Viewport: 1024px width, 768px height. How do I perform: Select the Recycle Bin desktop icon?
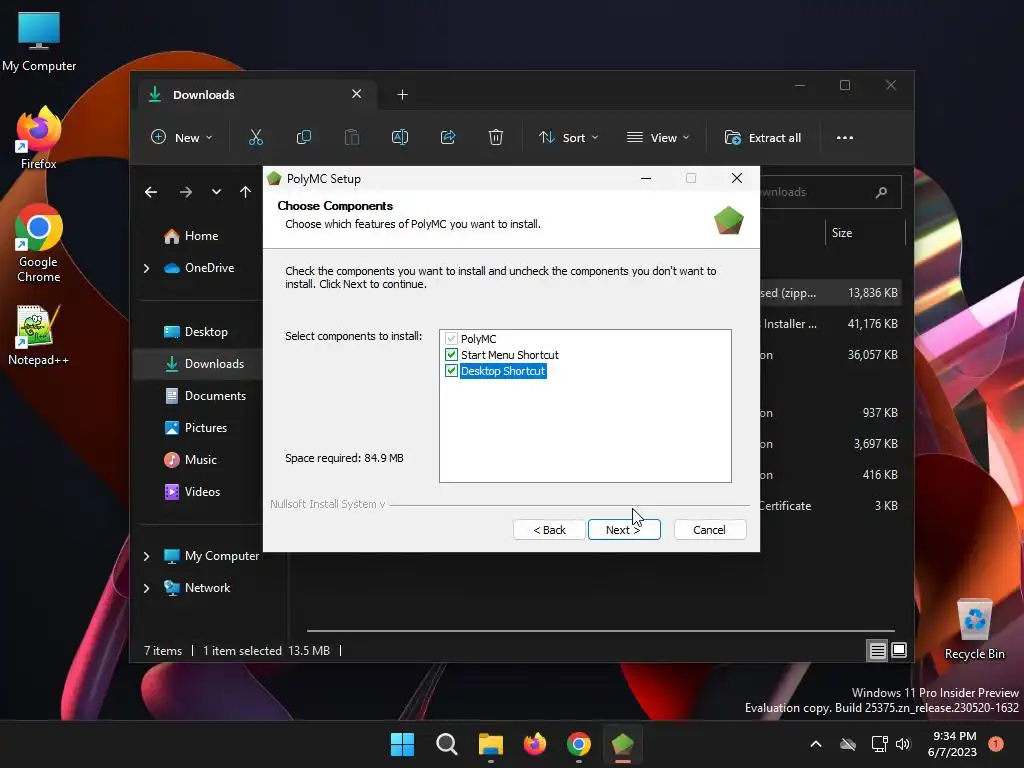click(974, 630)
